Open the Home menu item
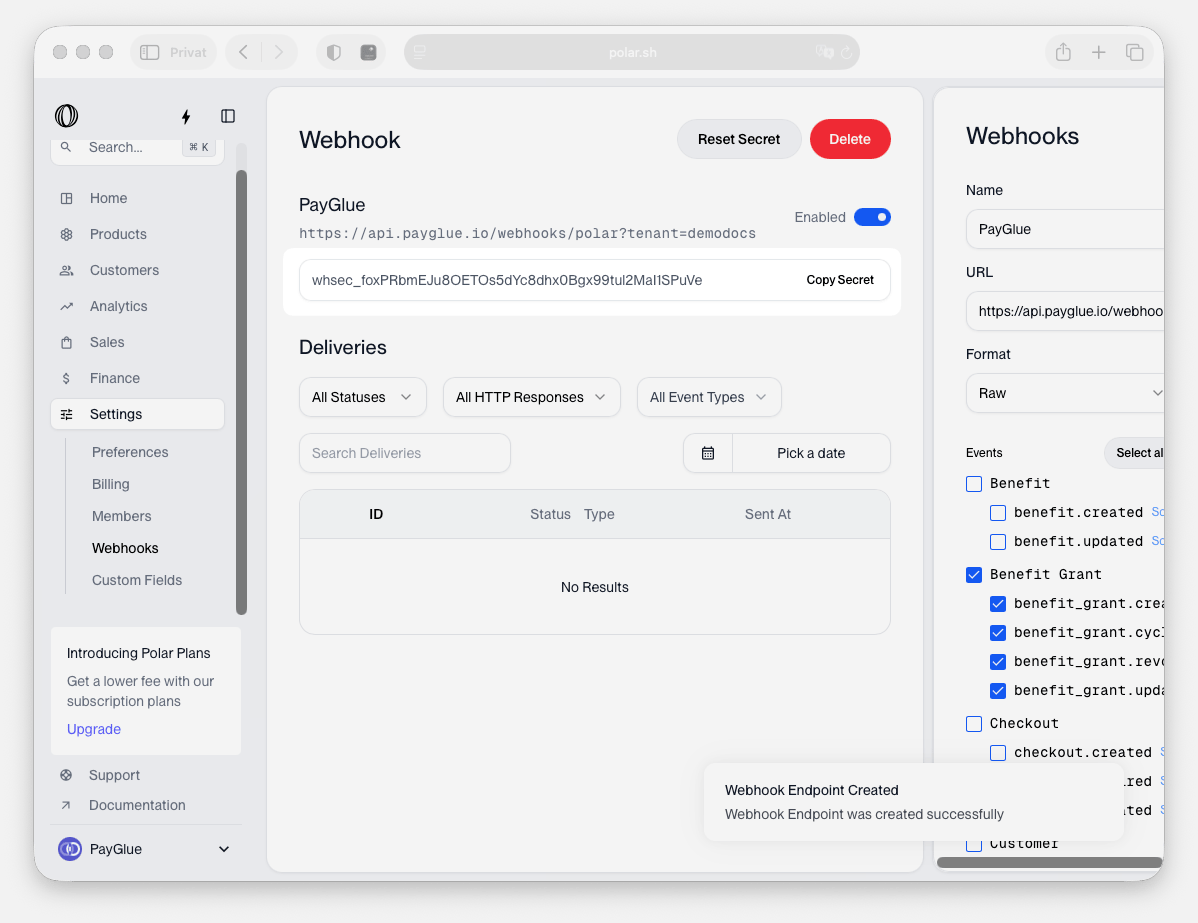 (138, 199)
